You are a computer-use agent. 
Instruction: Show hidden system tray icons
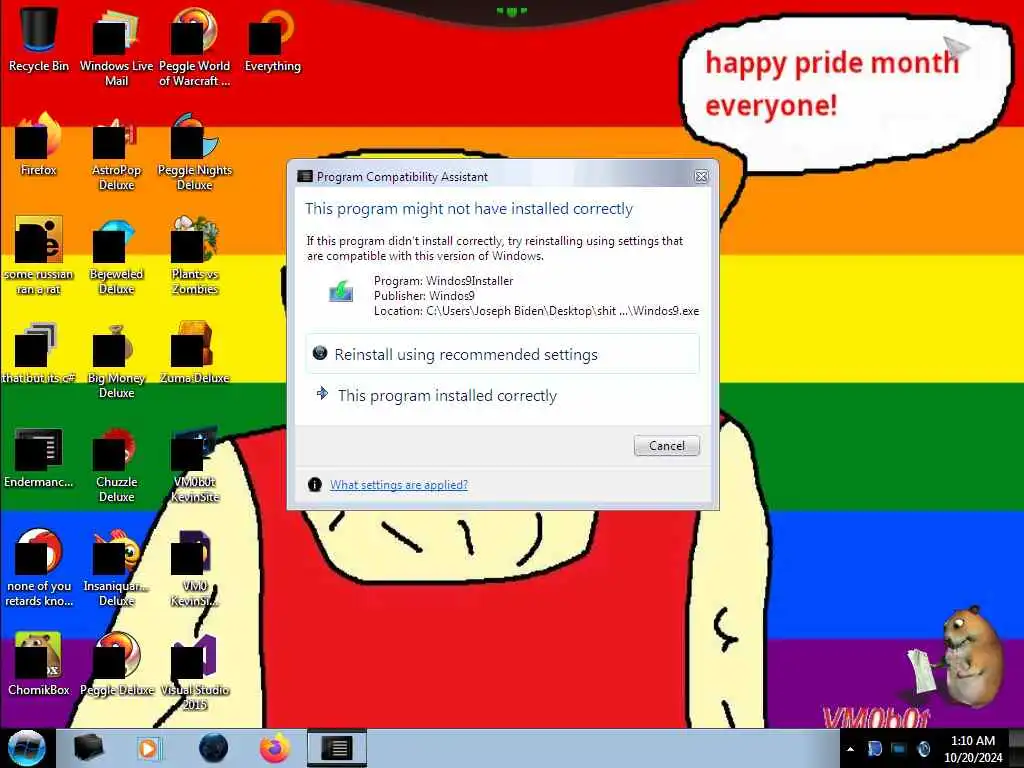[850, 749]
